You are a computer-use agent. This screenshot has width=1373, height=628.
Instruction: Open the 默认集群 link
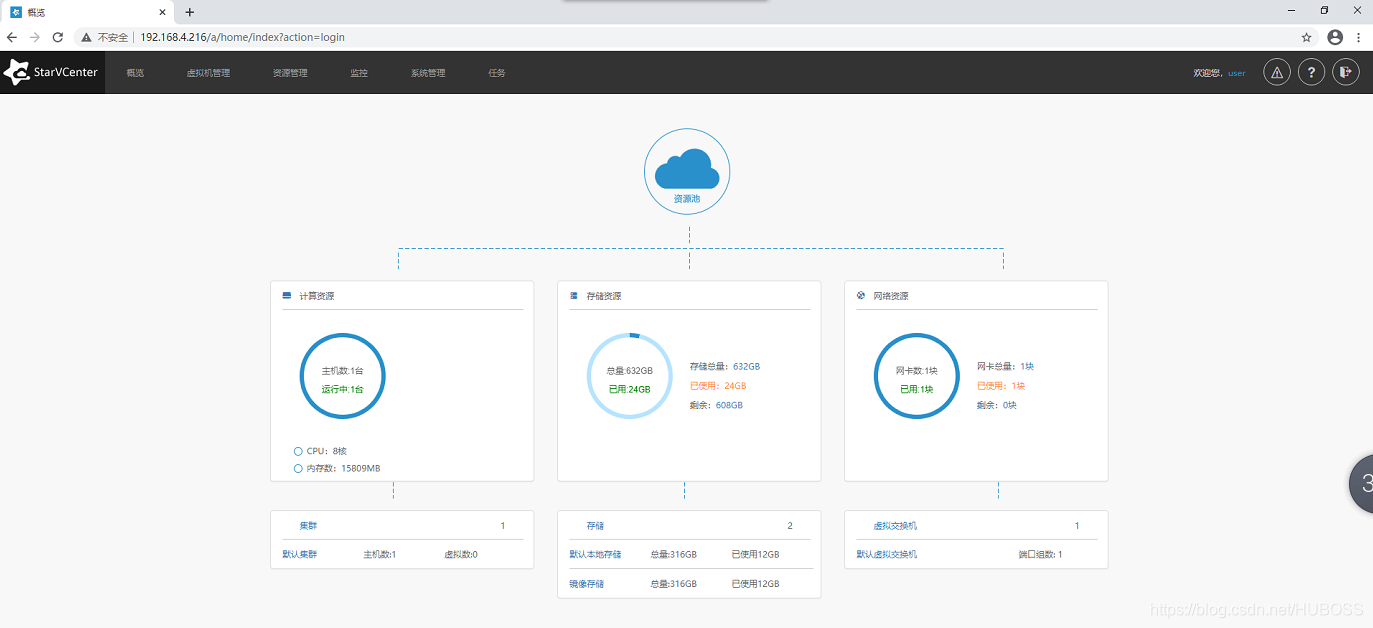299,554
